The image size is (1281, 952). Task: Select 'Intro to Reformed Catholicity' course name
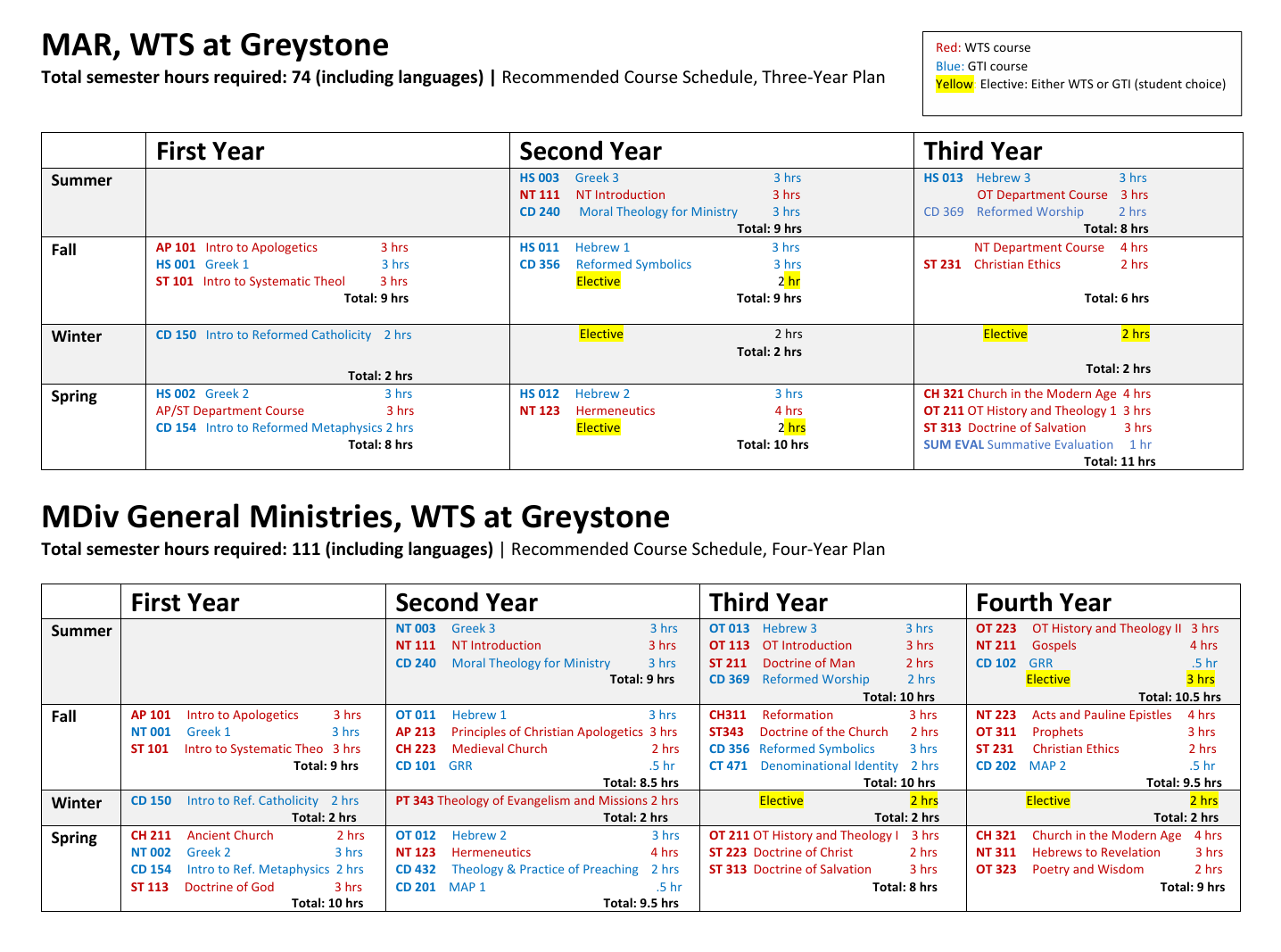[x=288, y=335]
